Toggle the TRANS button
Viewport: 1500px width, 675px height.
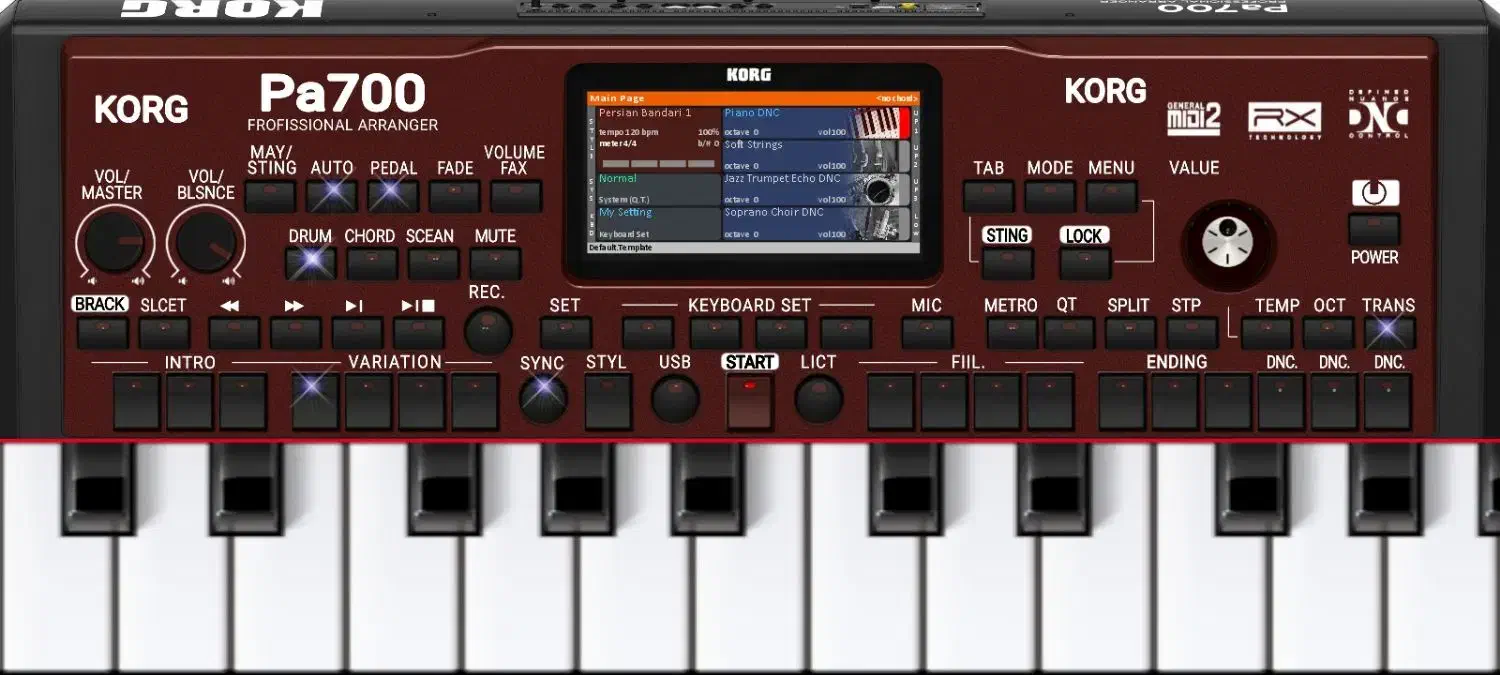[1389, 333]
